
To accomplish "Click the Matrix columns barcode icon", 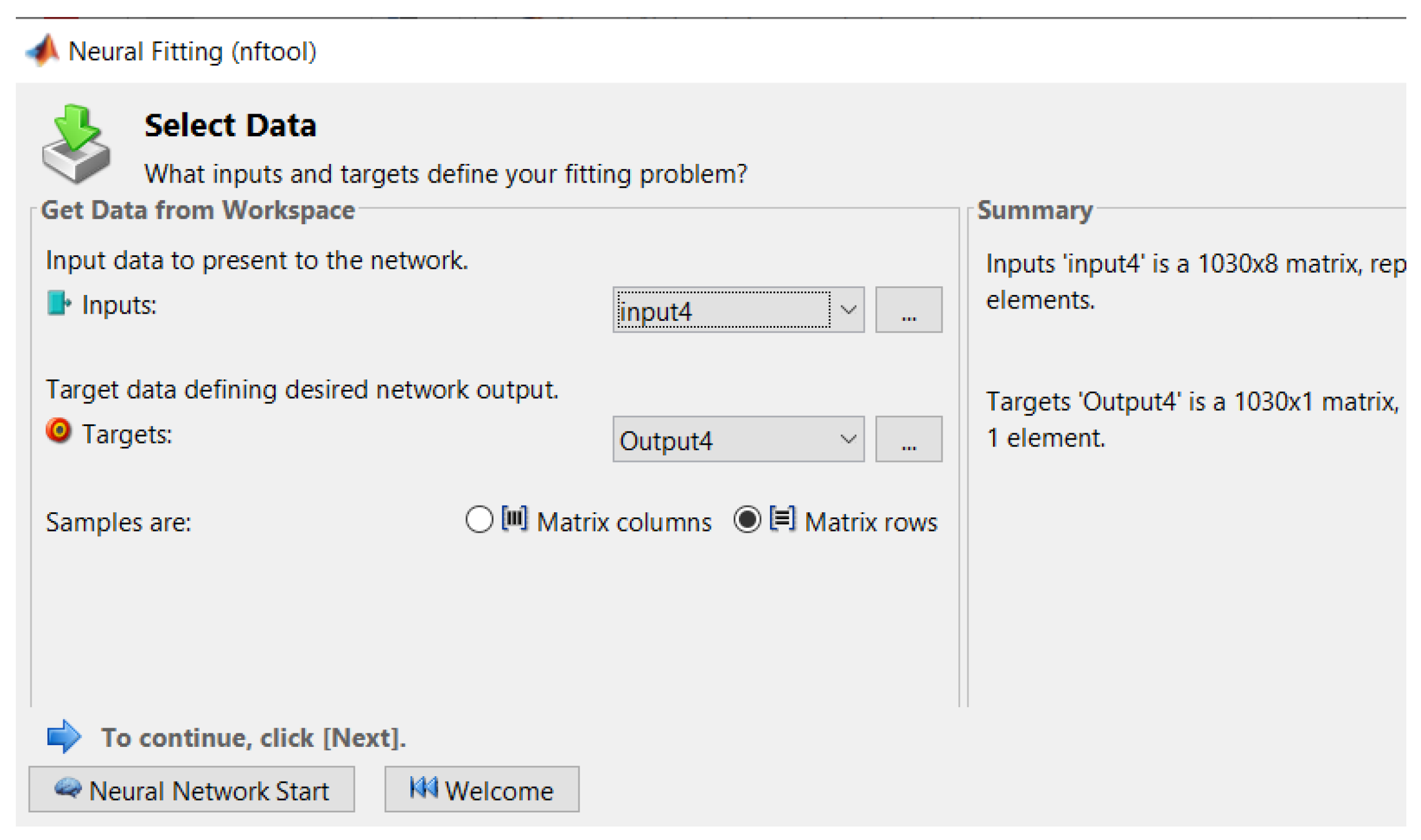I will tap(514, 519).
